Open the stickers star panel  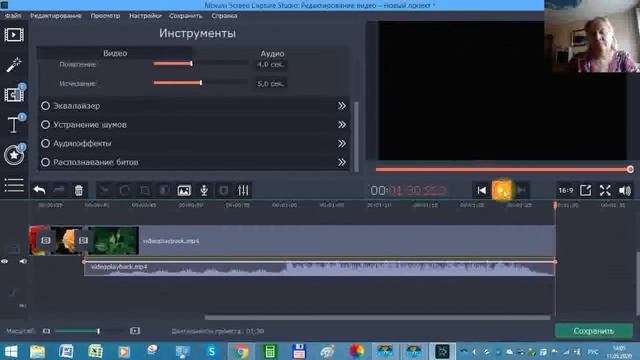pos(14,155)
